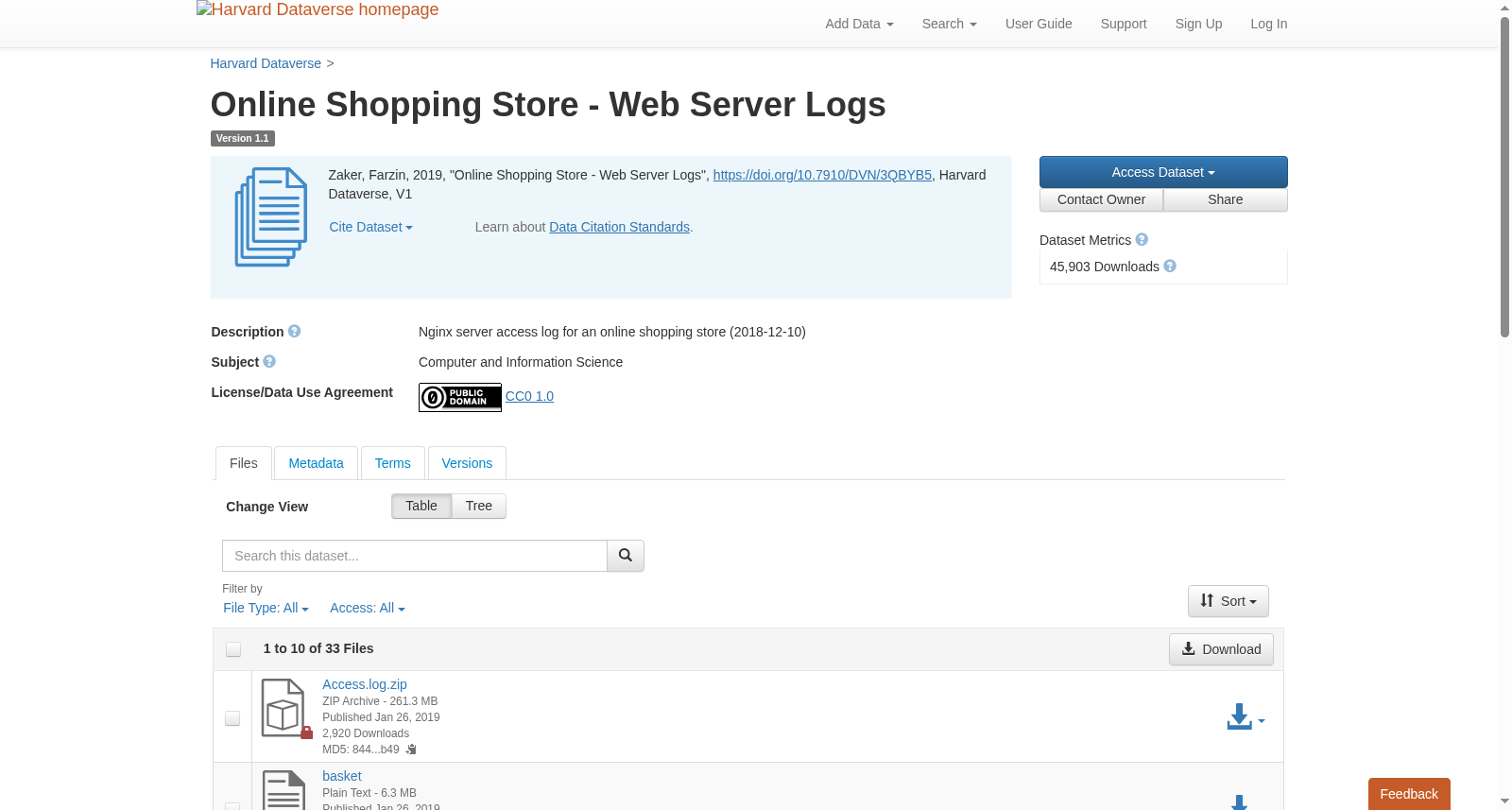Open the Feedback button

1409,794
